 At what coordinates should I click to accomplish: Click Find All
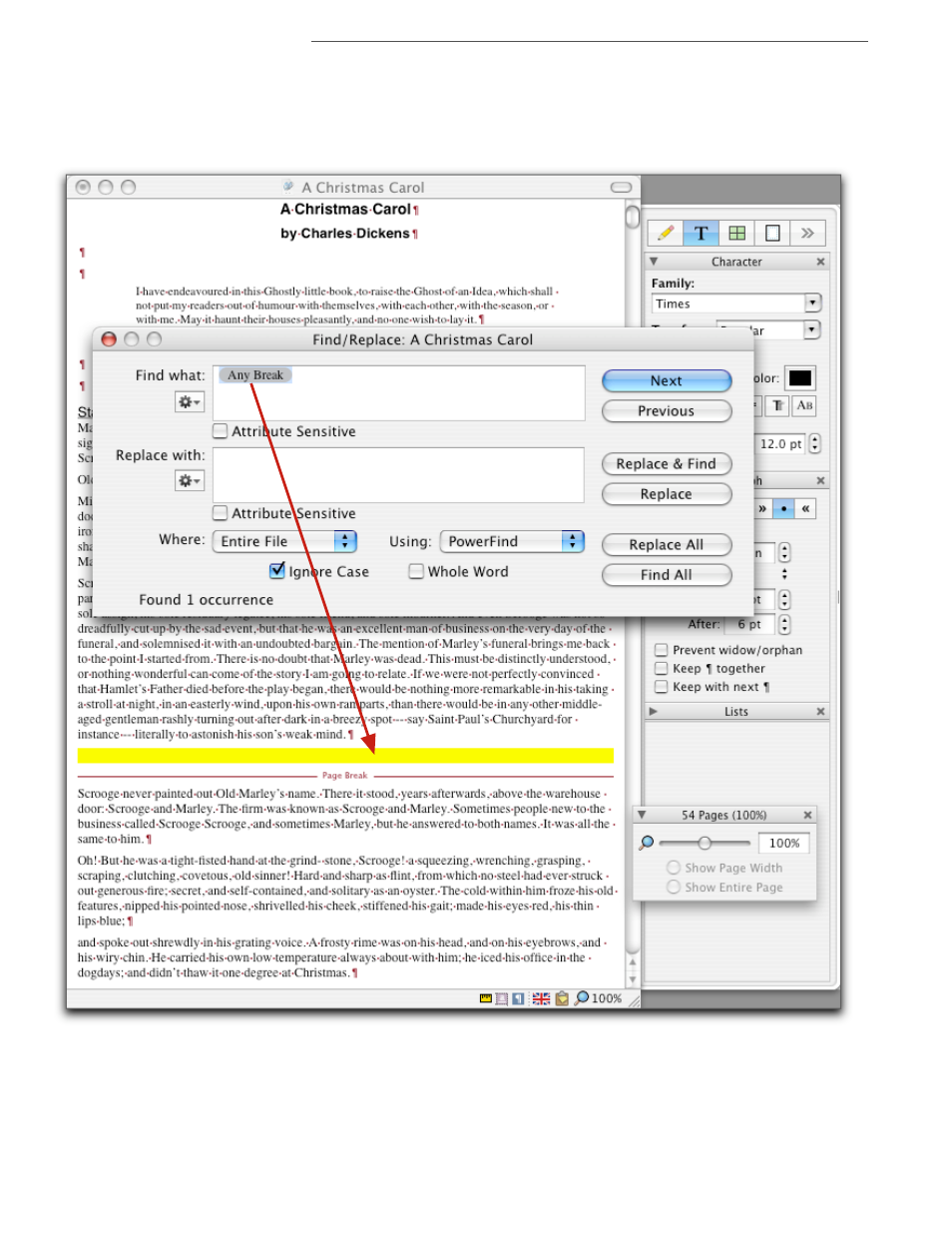pos(667,574)
